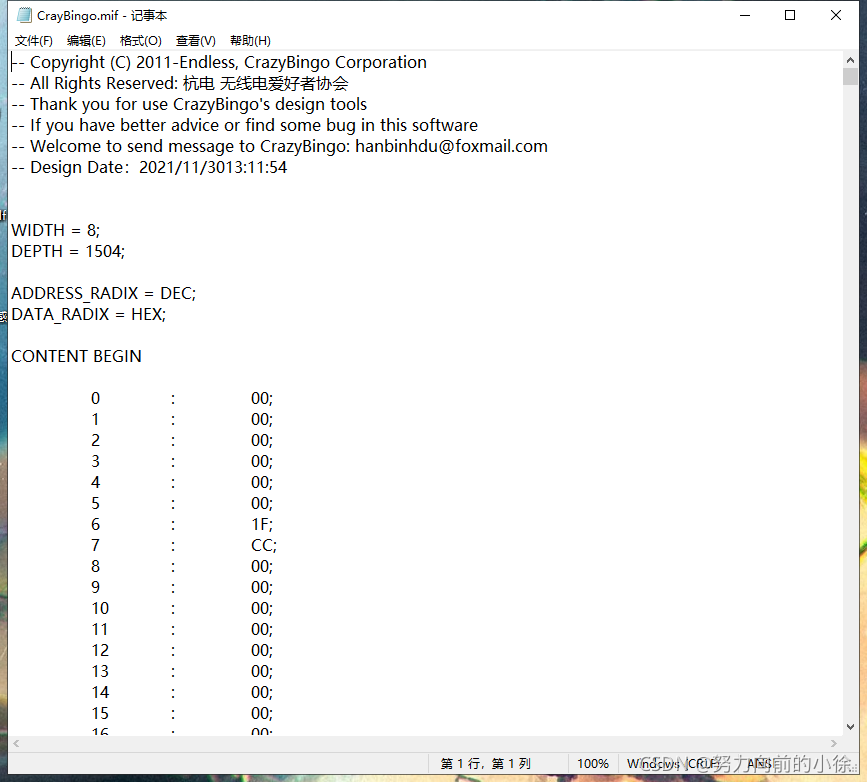
Task: Click the Notepad document icon in the title bar
Action: (22, 15)
